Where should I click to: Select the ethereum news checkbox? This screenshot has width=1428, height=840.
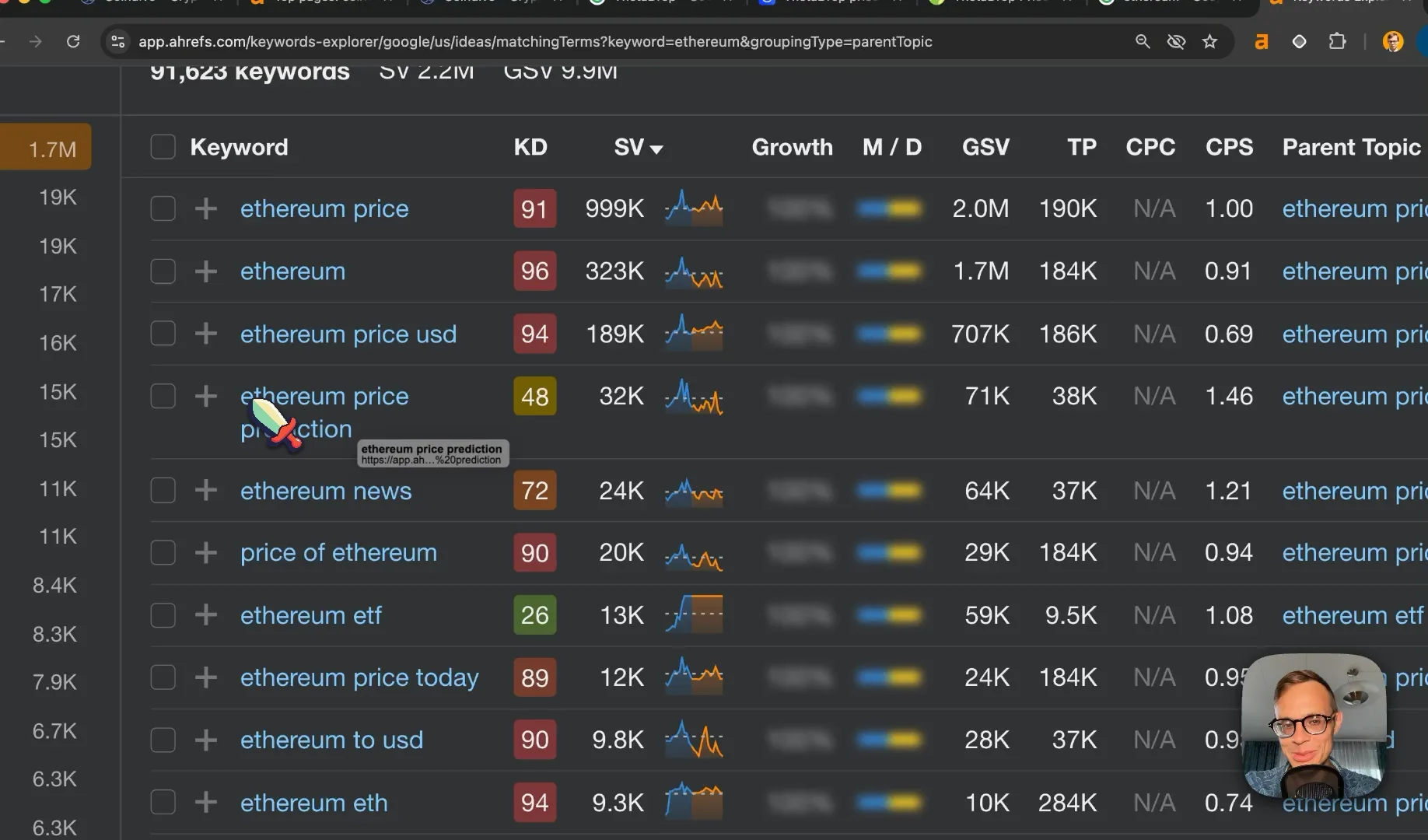tap(163, 490)
